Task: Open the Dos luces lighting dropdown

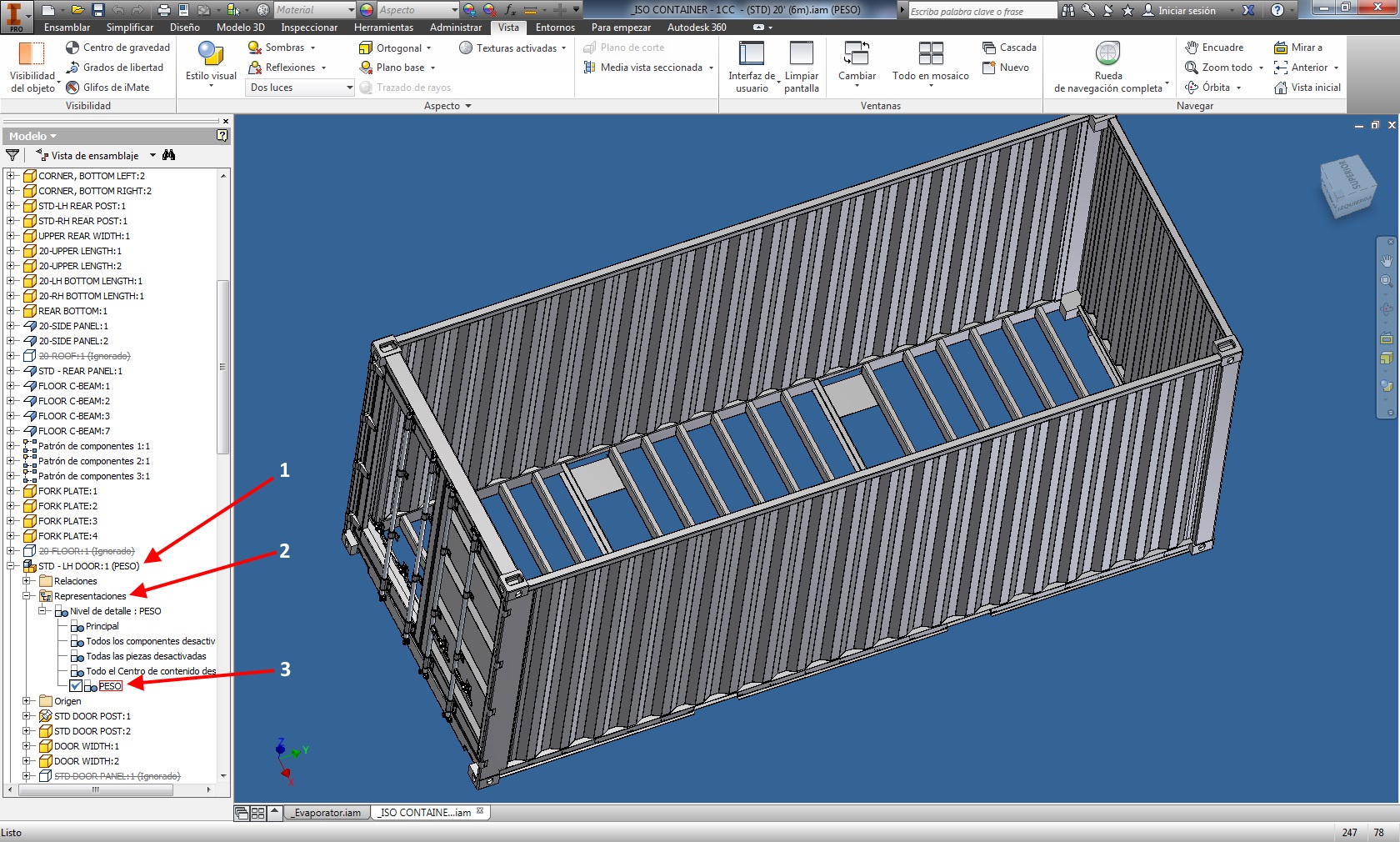Action: [301, 88]
